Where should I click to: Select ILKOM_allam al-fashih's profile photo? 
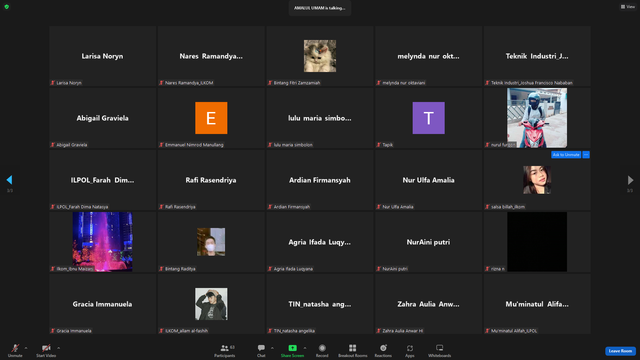pos(211,304)
